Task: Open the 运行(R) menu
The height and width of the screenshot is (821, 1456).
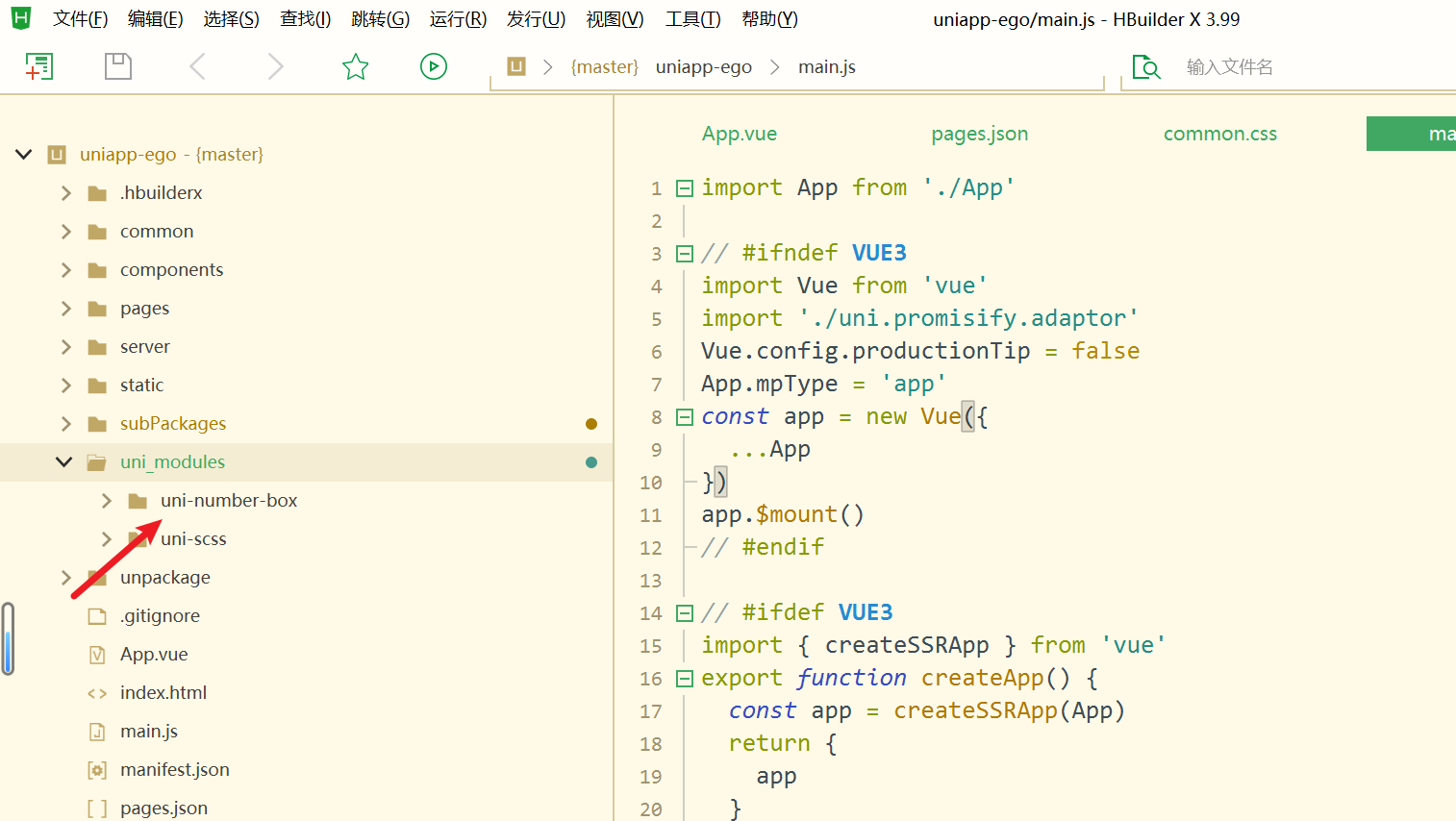Action: click(458, 19)
